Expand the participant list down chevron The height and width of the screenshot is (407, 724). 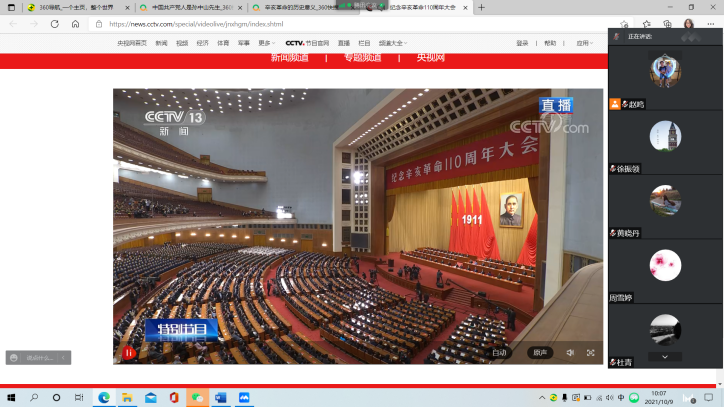[665, 356]
